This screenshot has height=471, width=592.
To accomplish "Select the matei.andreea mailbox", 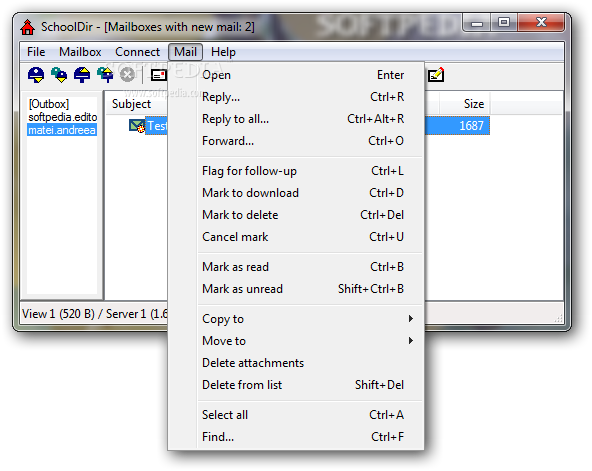I will [x=62, y=130].
